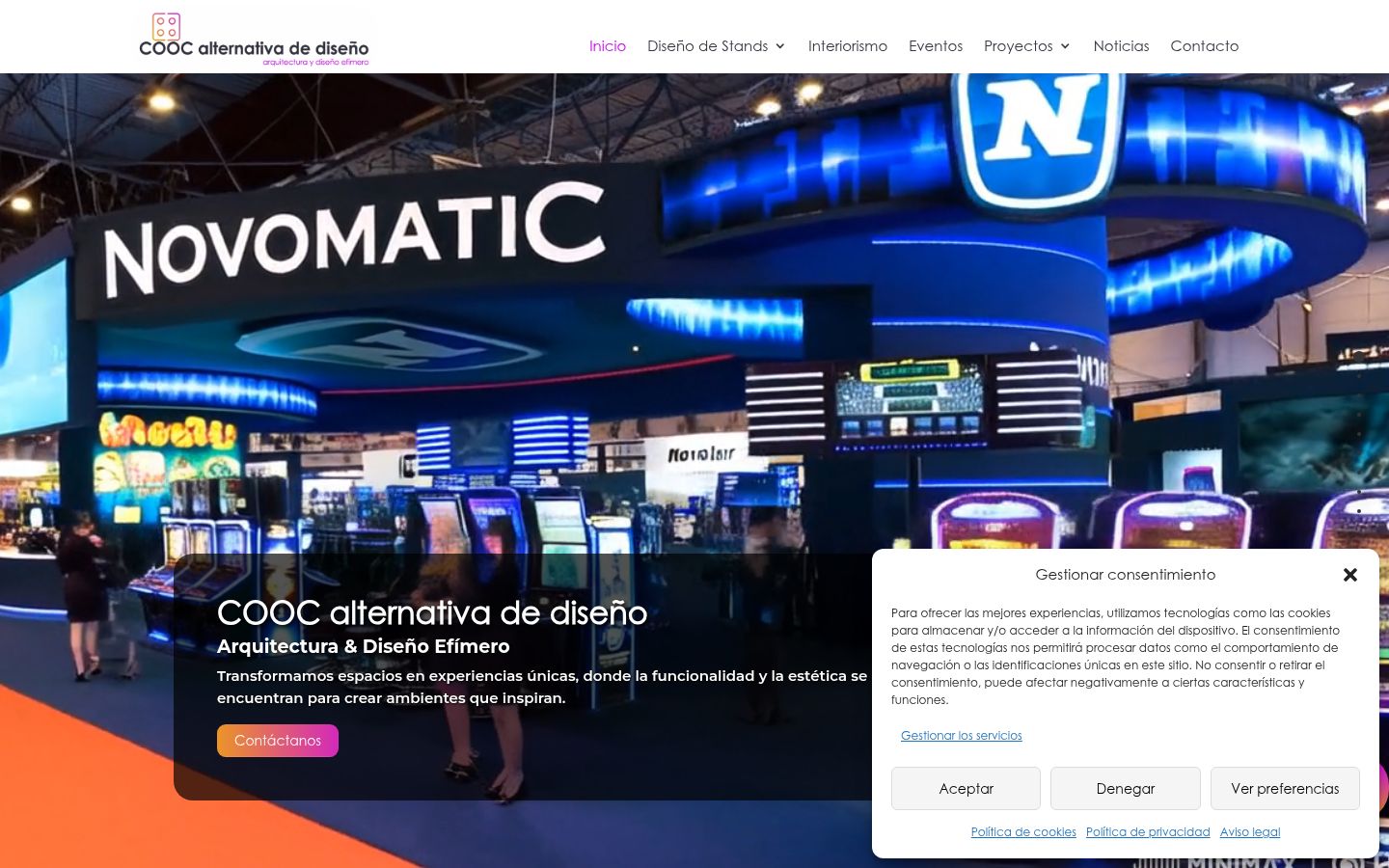Viewport: 1389px width, 868px height.
Task: Open Ver preferencias in the consent dialog
Action: point(1285,789)
